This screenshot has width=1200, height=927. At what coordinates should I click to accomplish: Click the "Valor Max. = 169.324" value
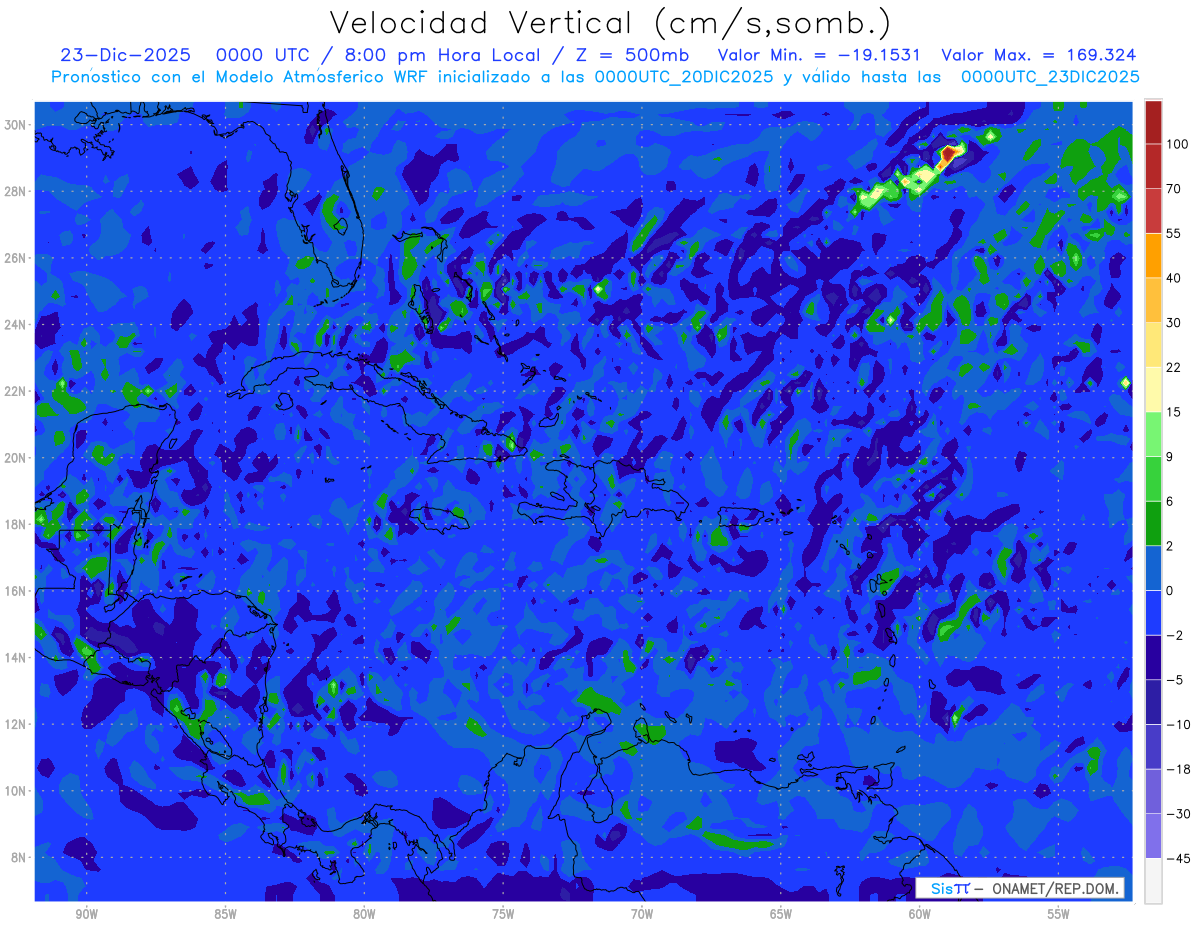(x=1039, y=56)
